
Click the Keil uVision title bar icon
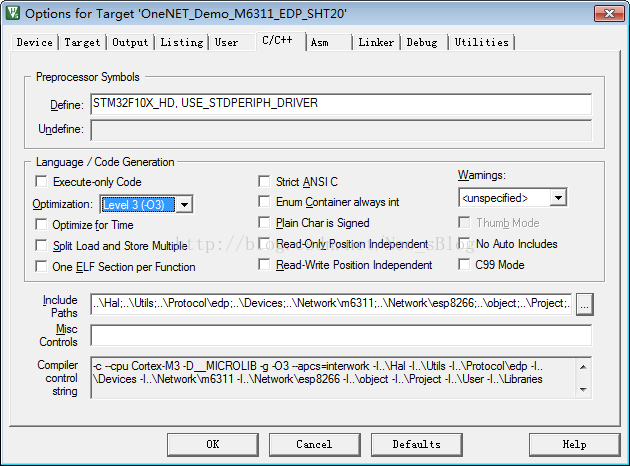(12, 13)
